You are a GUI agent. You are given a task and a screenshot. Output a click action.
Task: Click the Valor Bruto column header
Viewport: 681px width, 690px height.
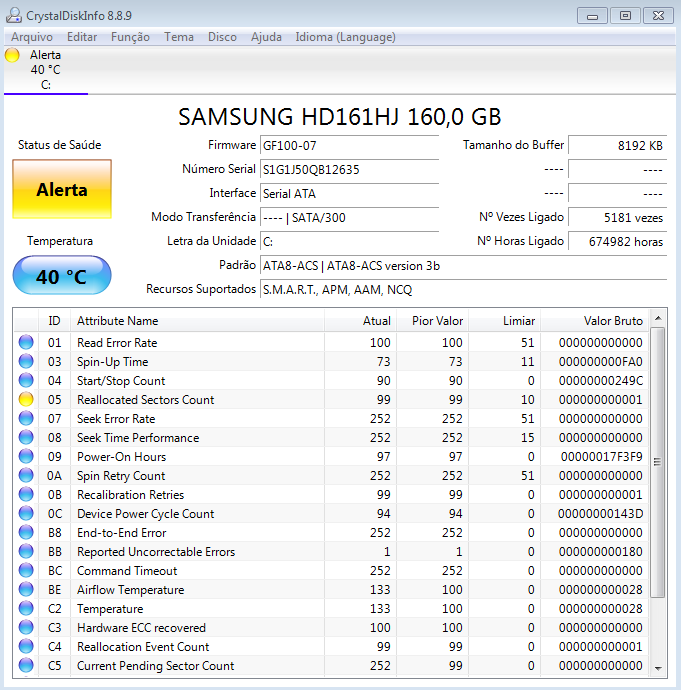[595, 321]
